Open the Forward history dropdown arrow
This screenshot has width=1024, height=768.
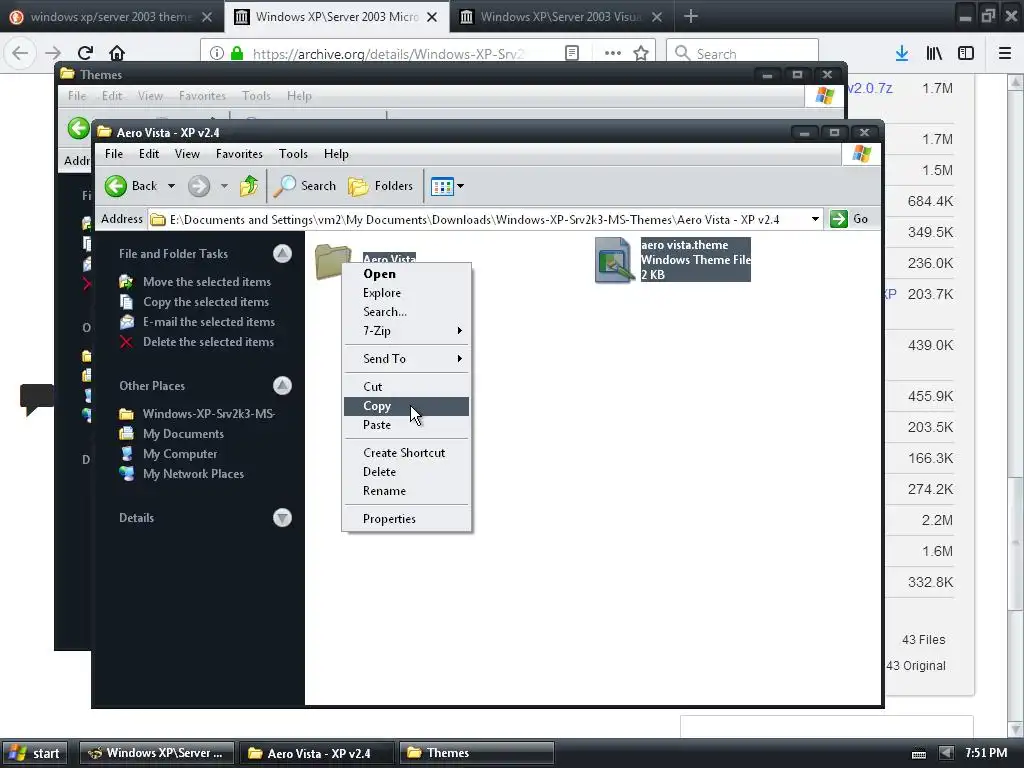click(224, 186)
